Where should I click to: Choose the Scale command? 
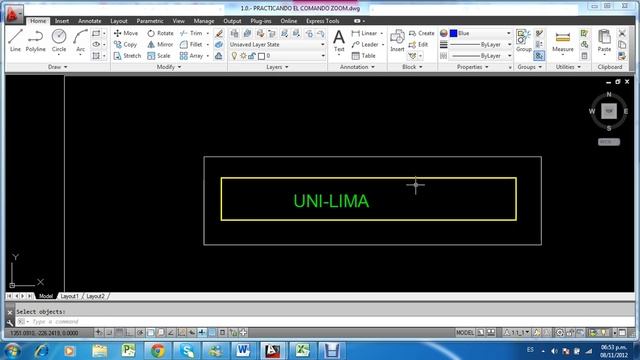click(159, 56)
